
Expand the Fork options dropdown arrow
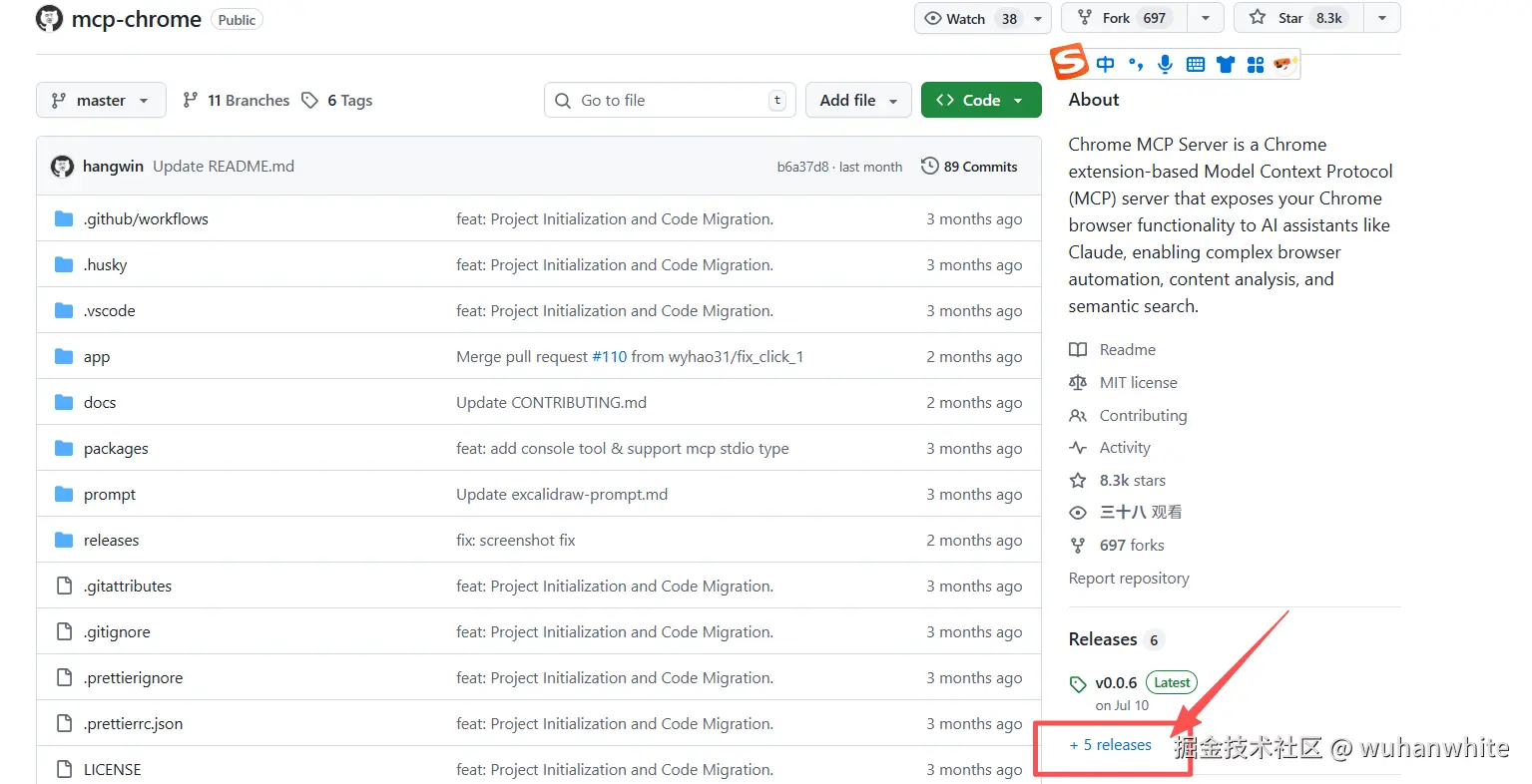[x=1206, y=18]
